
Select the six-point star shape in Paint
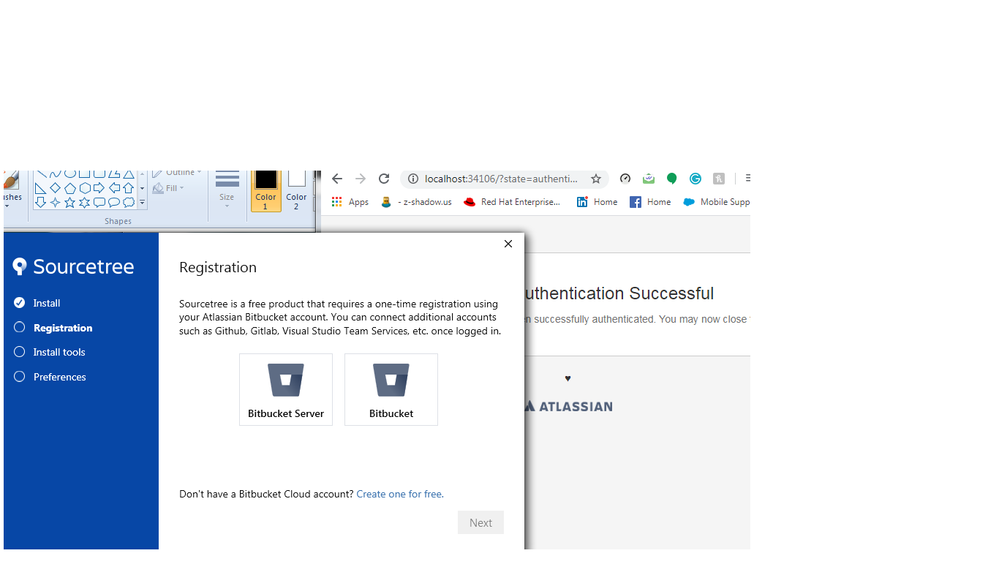pyautogui.click(x=85, y=202)
